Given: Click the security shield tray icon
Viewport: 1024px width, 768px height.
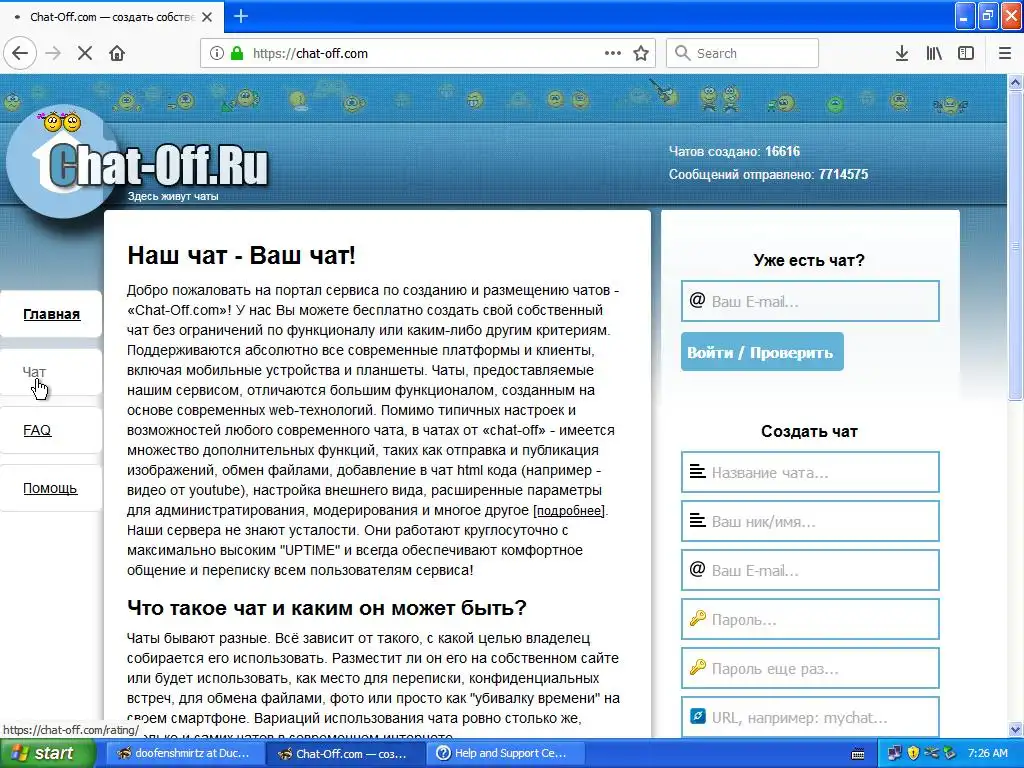Looking at the screenshot, I should click(913, 754).
